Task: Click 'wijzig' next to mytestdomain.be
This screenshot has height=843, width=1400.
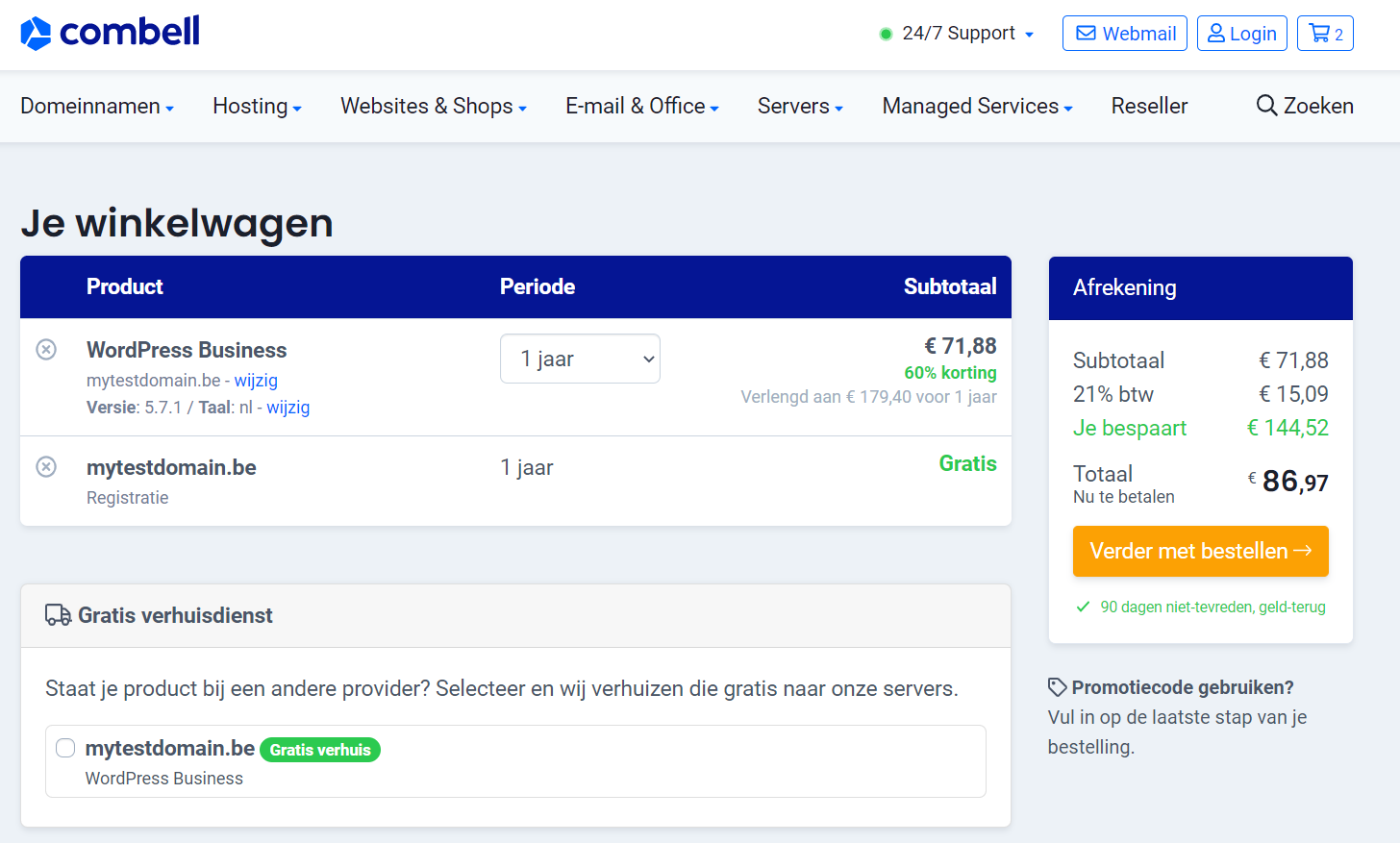Action: [x=256, y=381]
